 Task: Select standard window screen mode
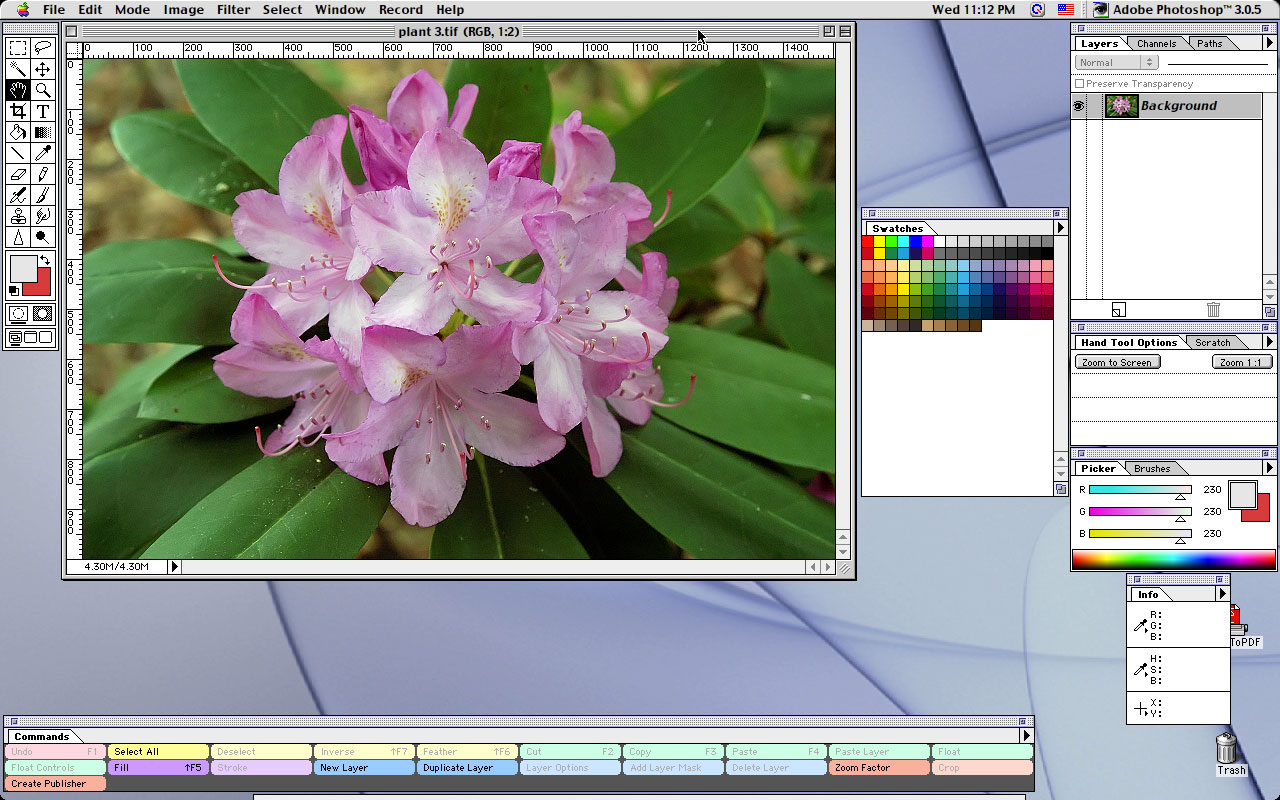(14, 338)
